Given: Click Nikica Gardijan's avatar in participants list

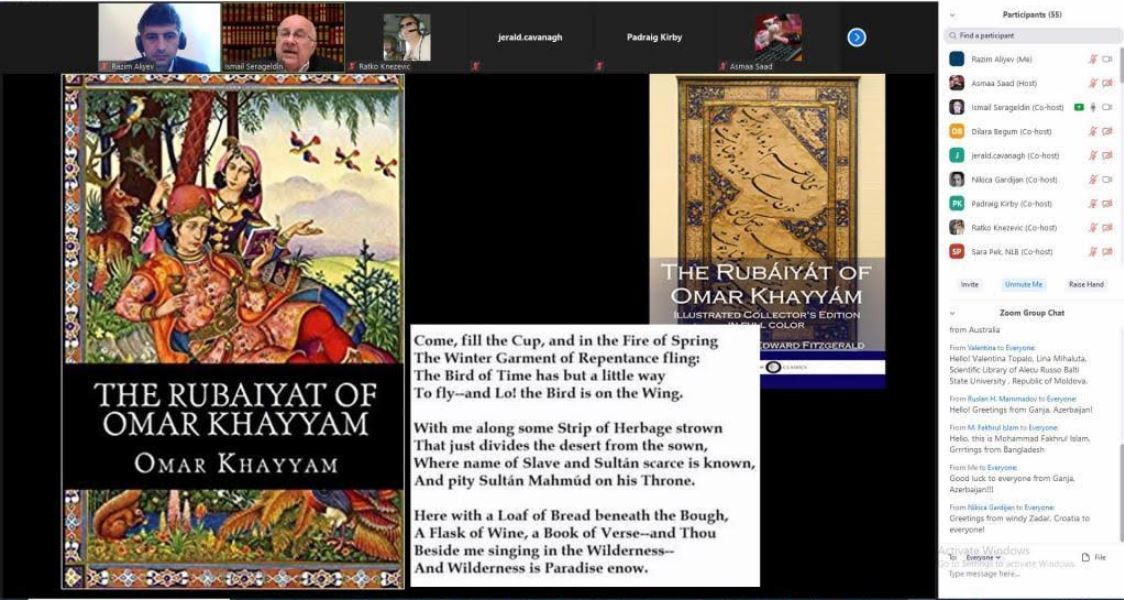Looking at the screenshot, I should coord(957,180).
